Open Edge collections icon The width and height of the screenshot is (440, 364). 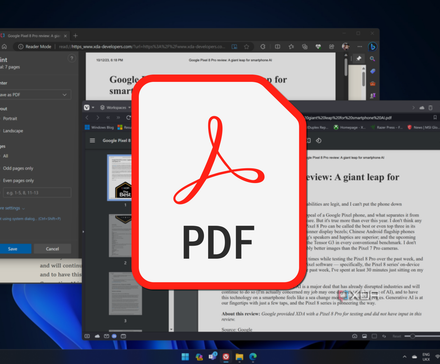[305, 47]
